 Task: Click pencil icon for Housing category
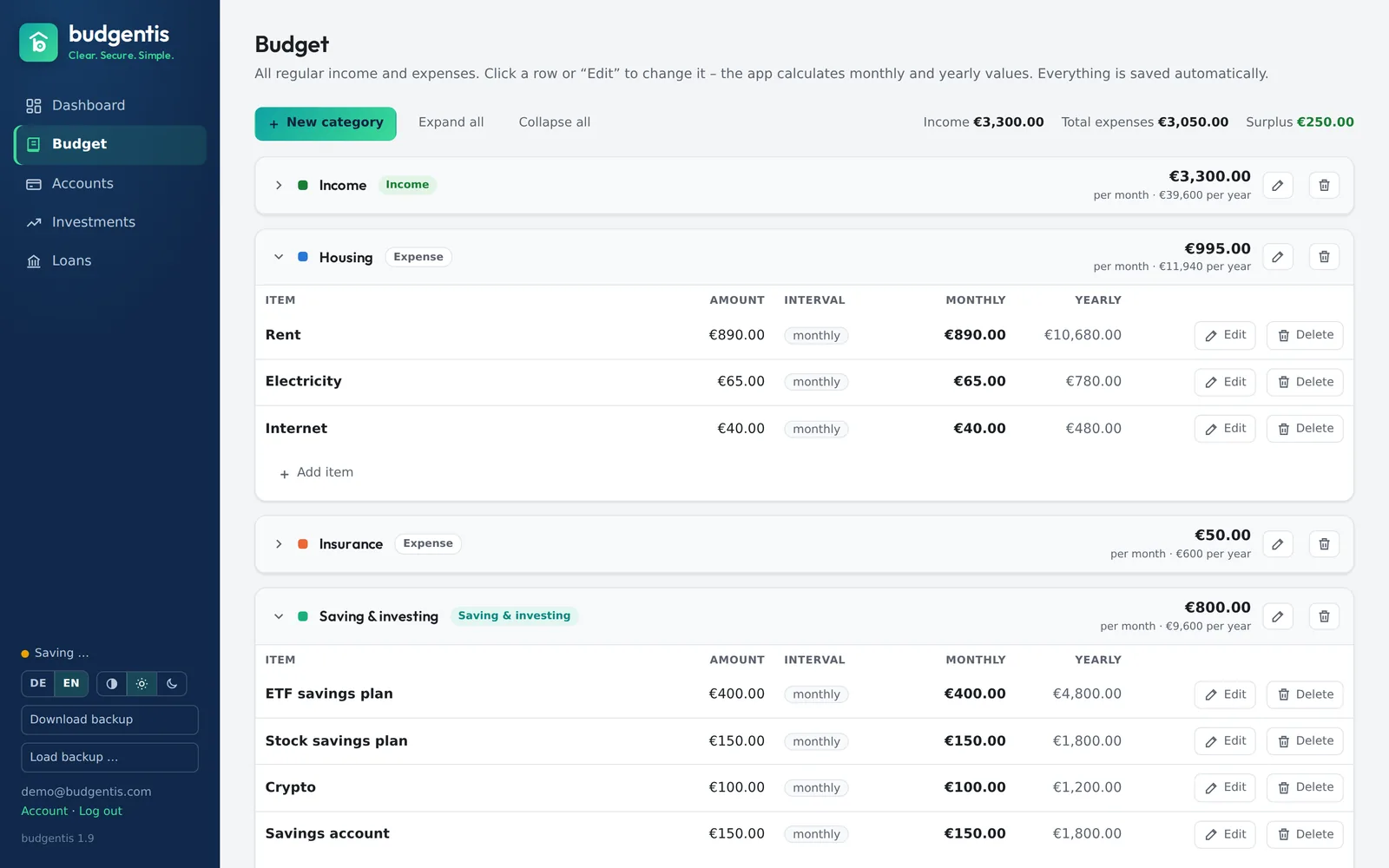(1278, 257)
